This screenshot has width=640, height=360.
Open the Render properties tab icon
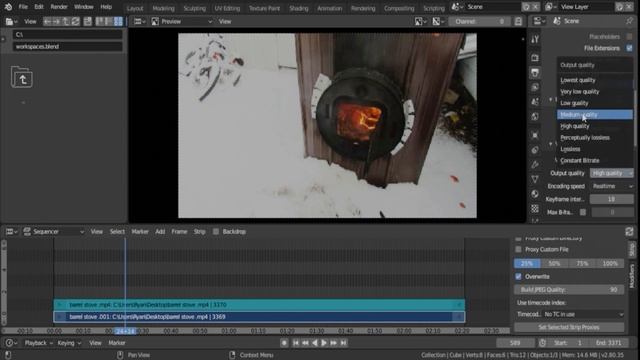pyautogui.click(x=535, y=58)
